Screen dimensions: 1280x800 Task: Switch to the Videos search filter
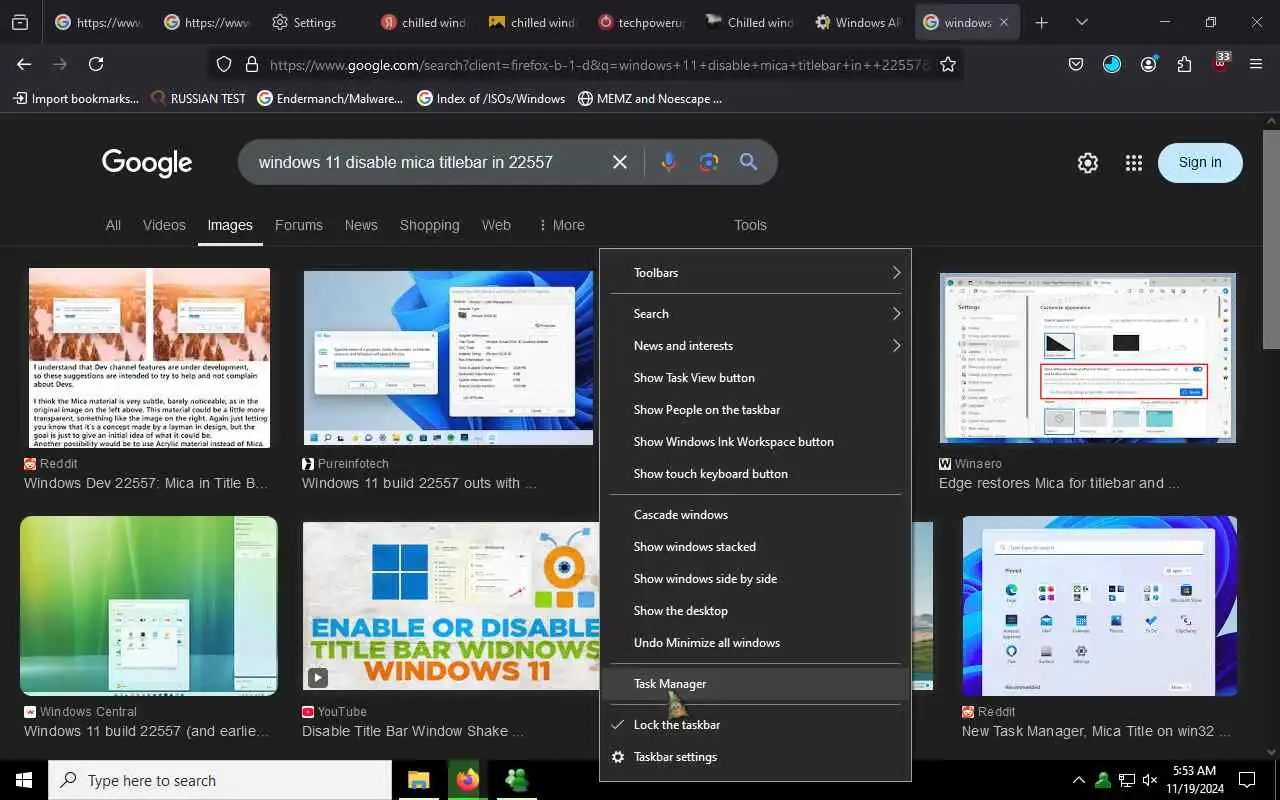[x=164, y=225]
